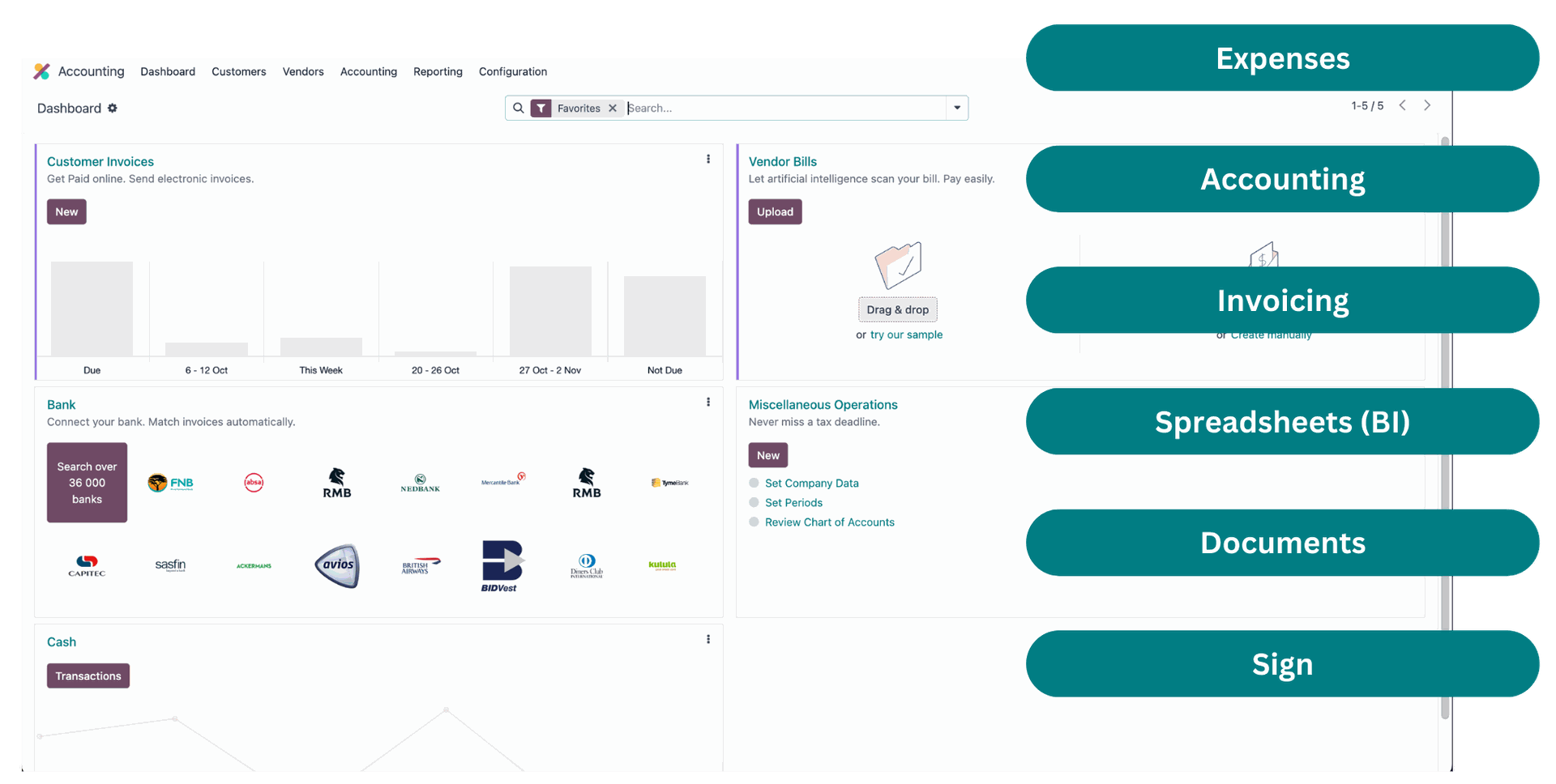Click the Avios logo
Viewport: 1556px width, 784px height.
[337, 565]
